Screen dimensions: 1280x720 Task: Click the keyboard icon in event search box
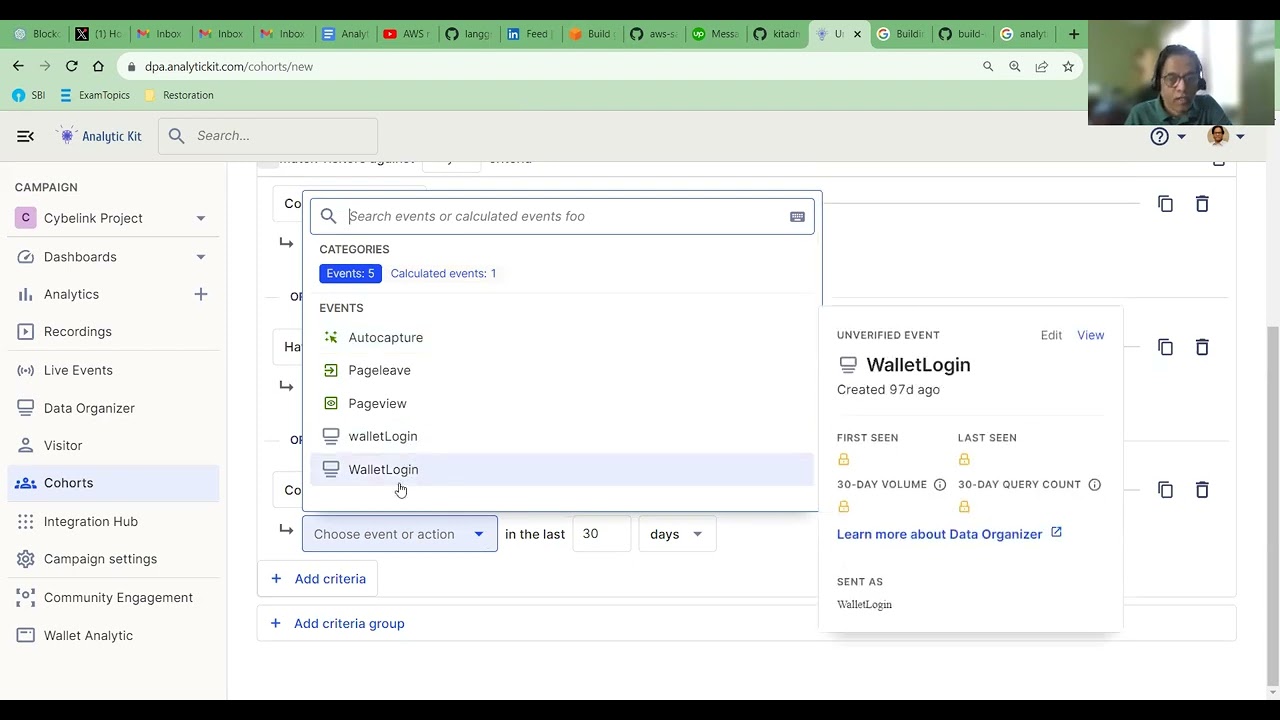797,216
